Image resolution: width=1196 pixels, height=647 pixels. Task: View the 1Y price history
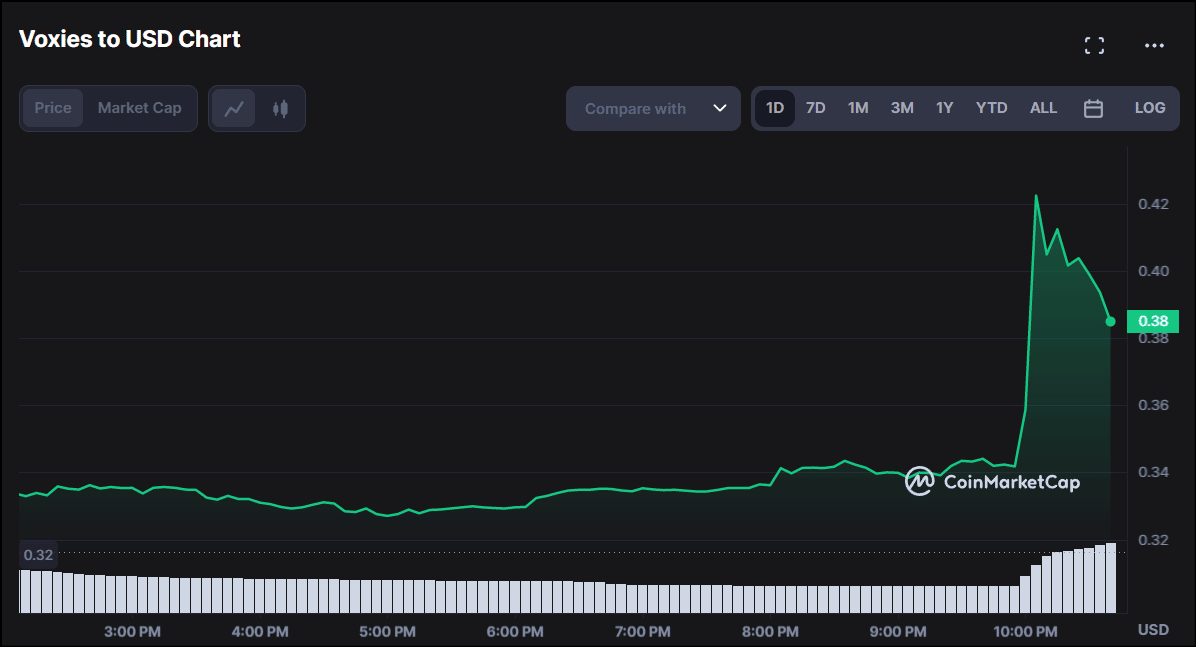[944, 108]
